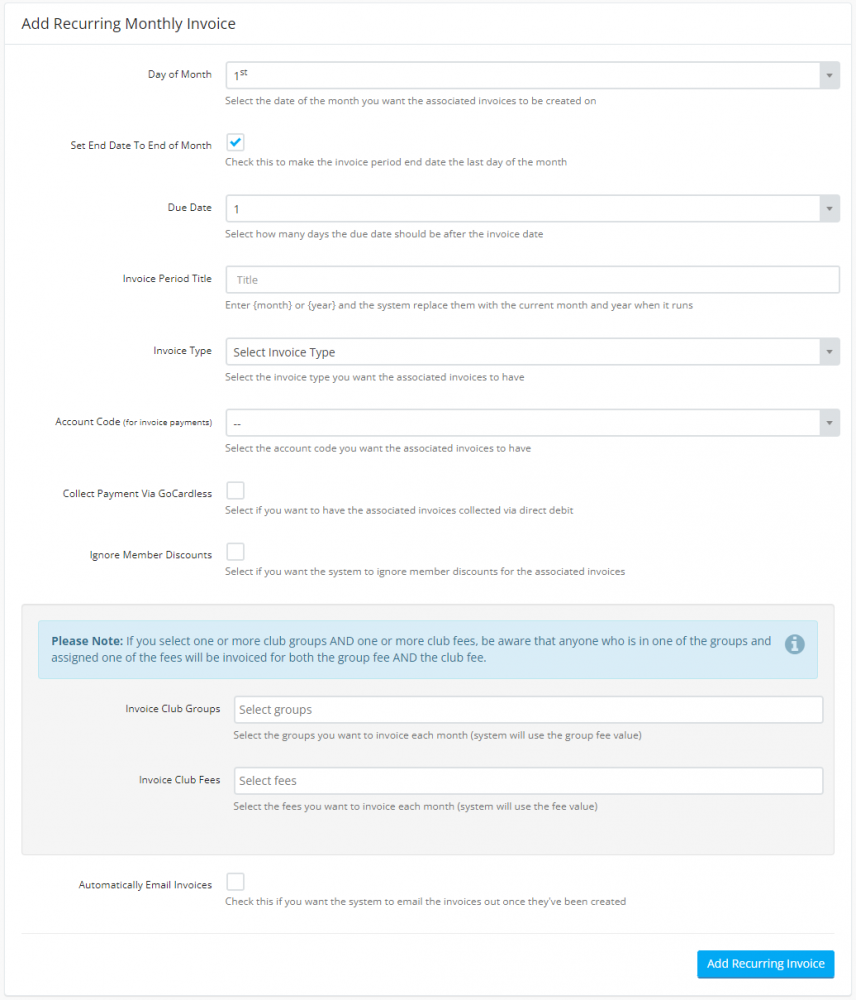Click the dropdown arrow on Due Date selector
Screen dimensions: 856x1000
pyautogui.click(x=829, y=208)
